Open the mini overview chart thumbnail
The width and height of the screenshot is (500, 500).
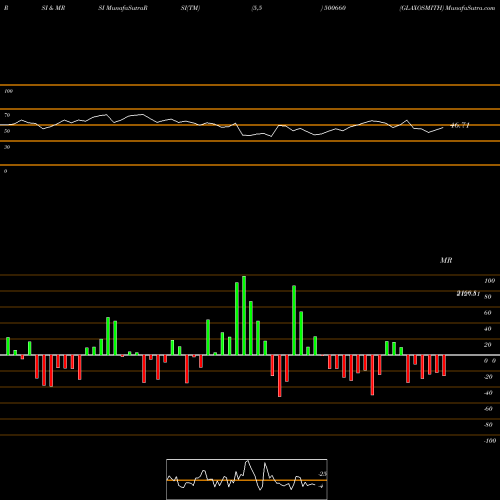click(247, 479)
